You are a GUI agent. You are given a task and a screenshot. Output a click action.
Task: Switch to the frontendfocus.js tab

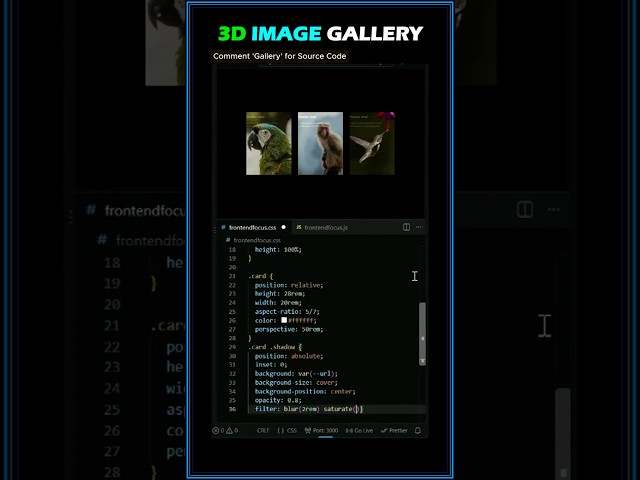pos(322,227)
